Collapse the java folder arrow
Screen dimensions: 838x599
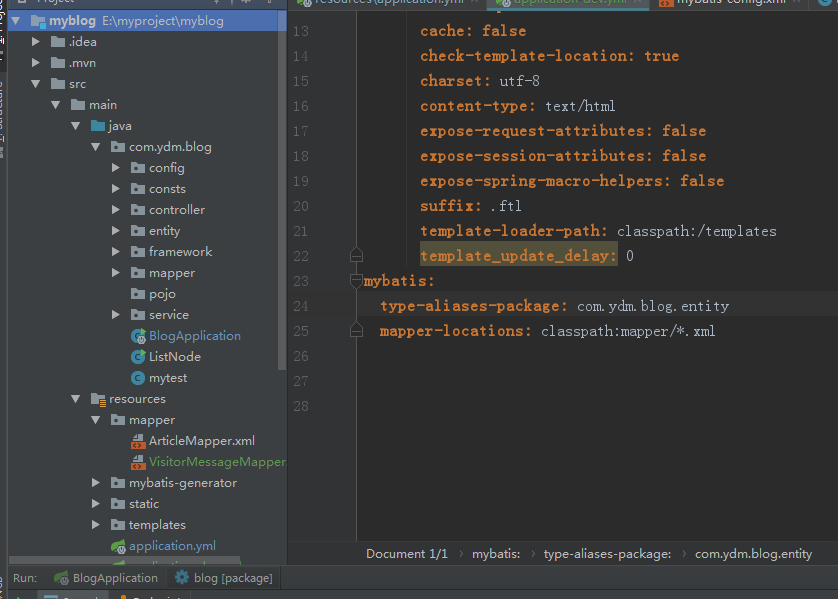[x=75, y=126]
